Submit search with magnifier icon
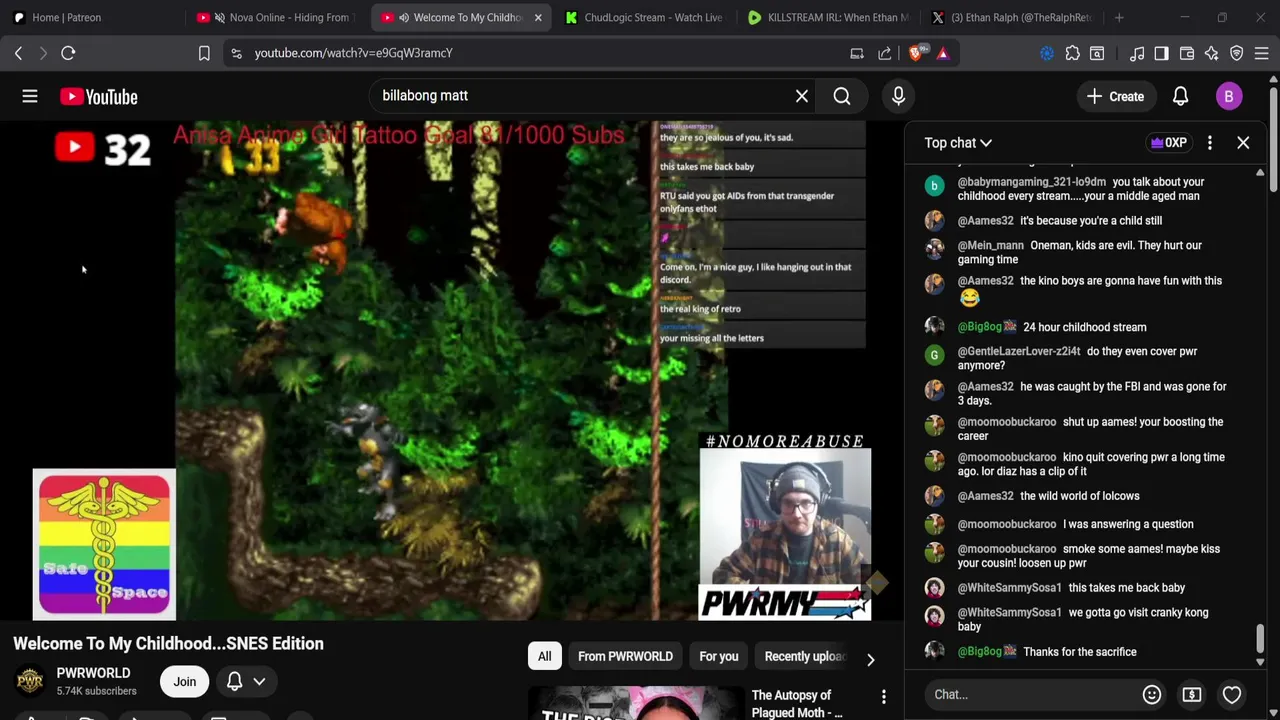 click(x=842, y=96)
